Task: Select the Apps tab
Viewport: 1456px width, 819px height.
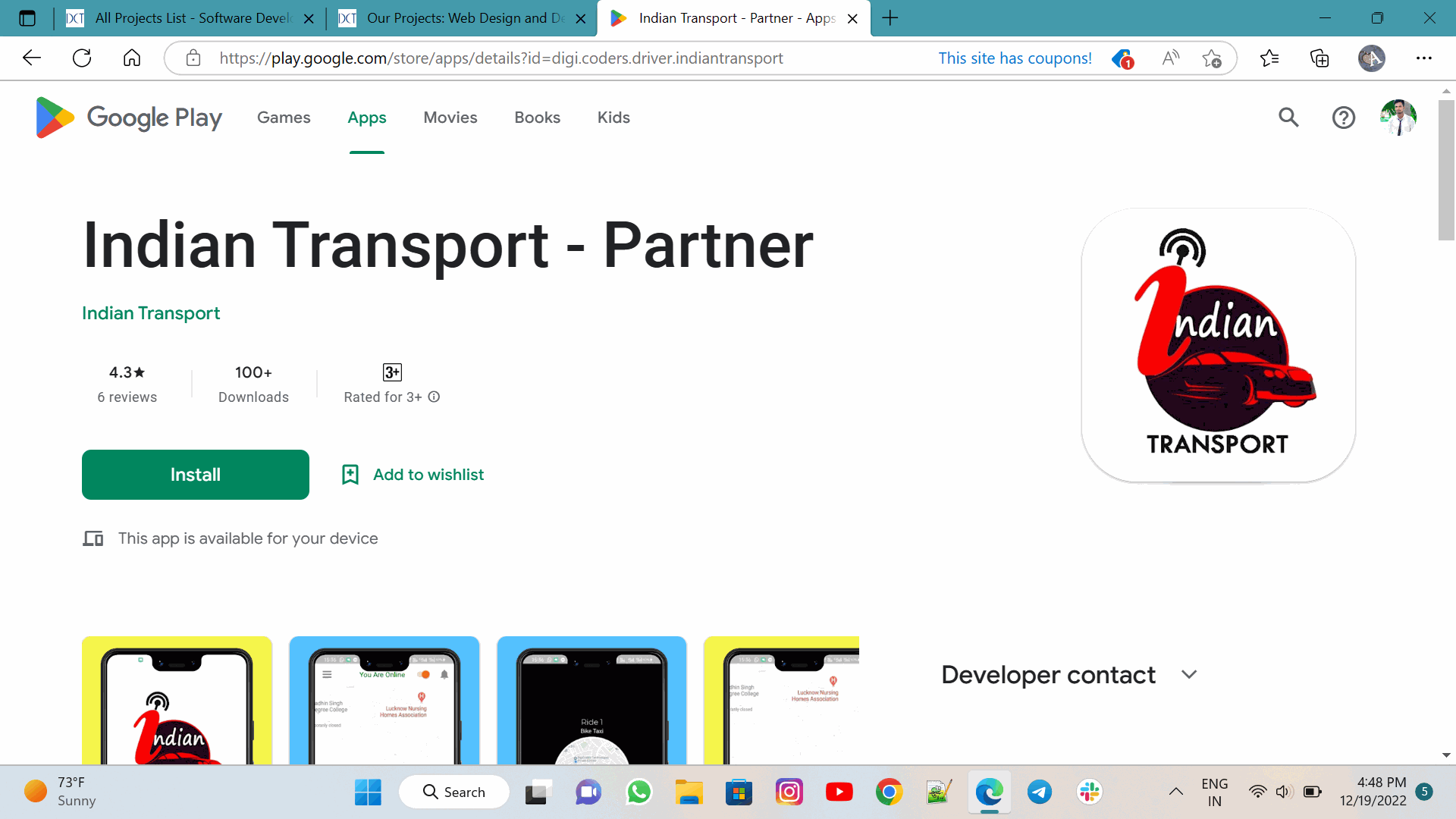Action: click(367, 118)
